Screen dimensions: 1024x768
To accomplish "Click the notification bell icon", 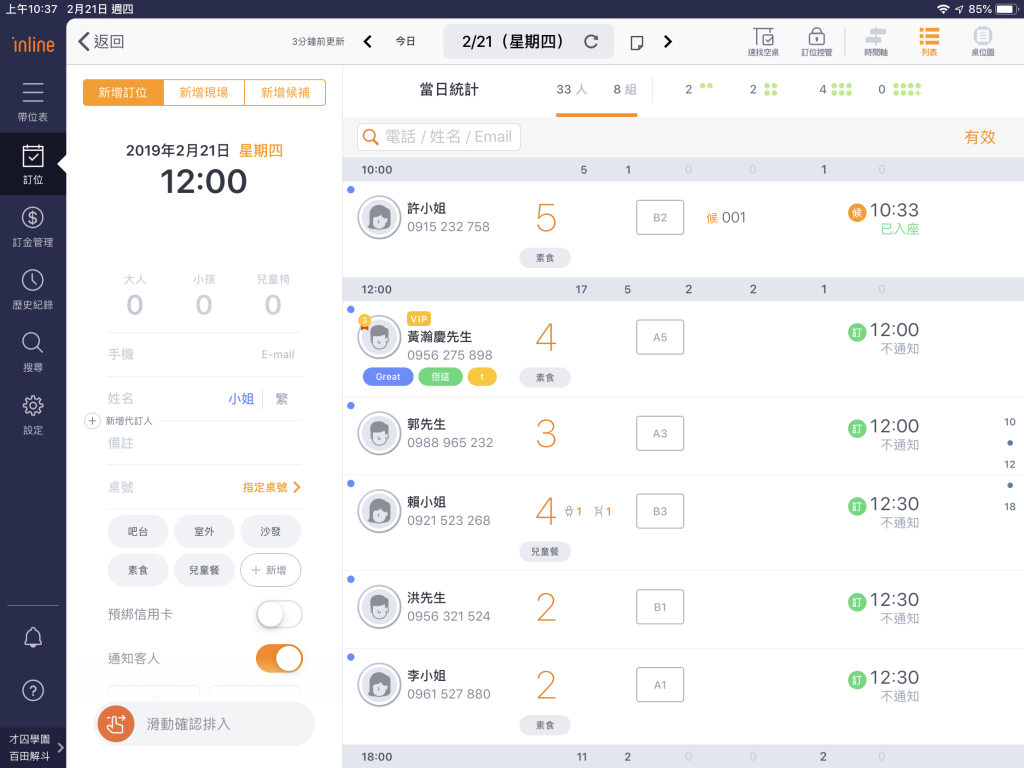I will tap(33, 638).
